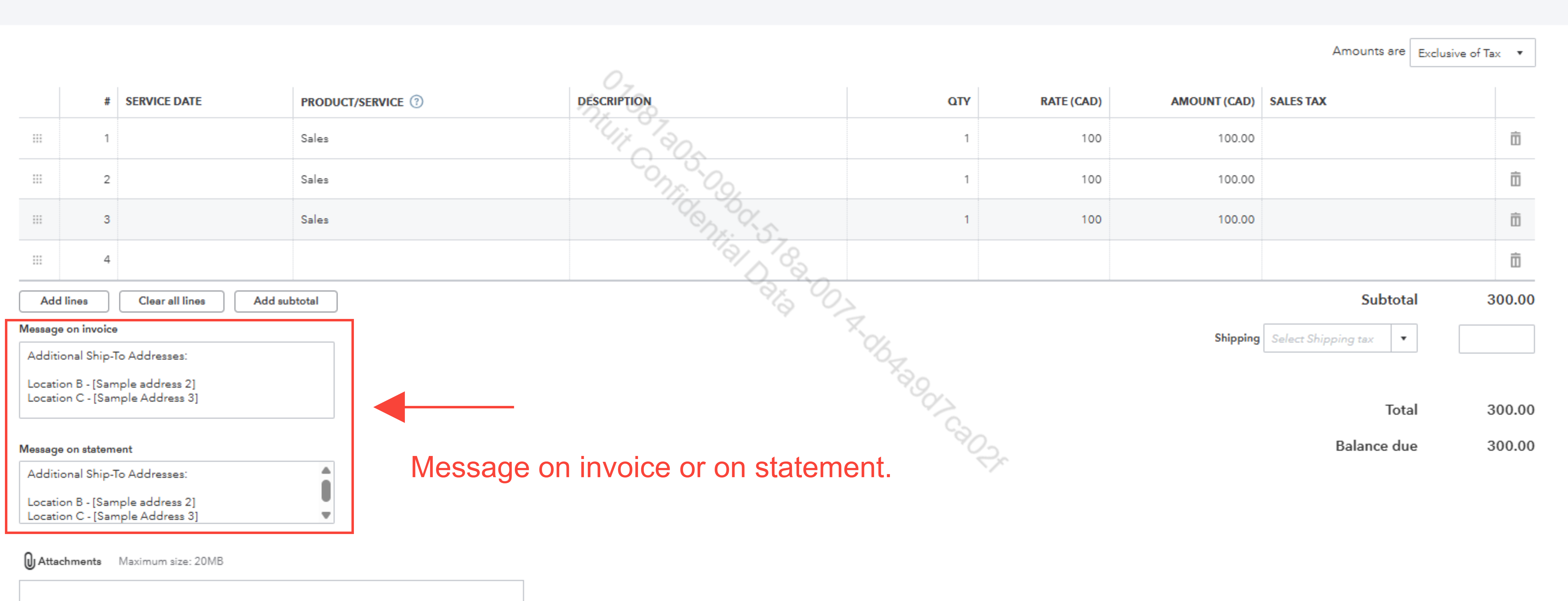1568x601 pixels.
Task: Click the Attachments paperclip icon
Action: [29, 561]
